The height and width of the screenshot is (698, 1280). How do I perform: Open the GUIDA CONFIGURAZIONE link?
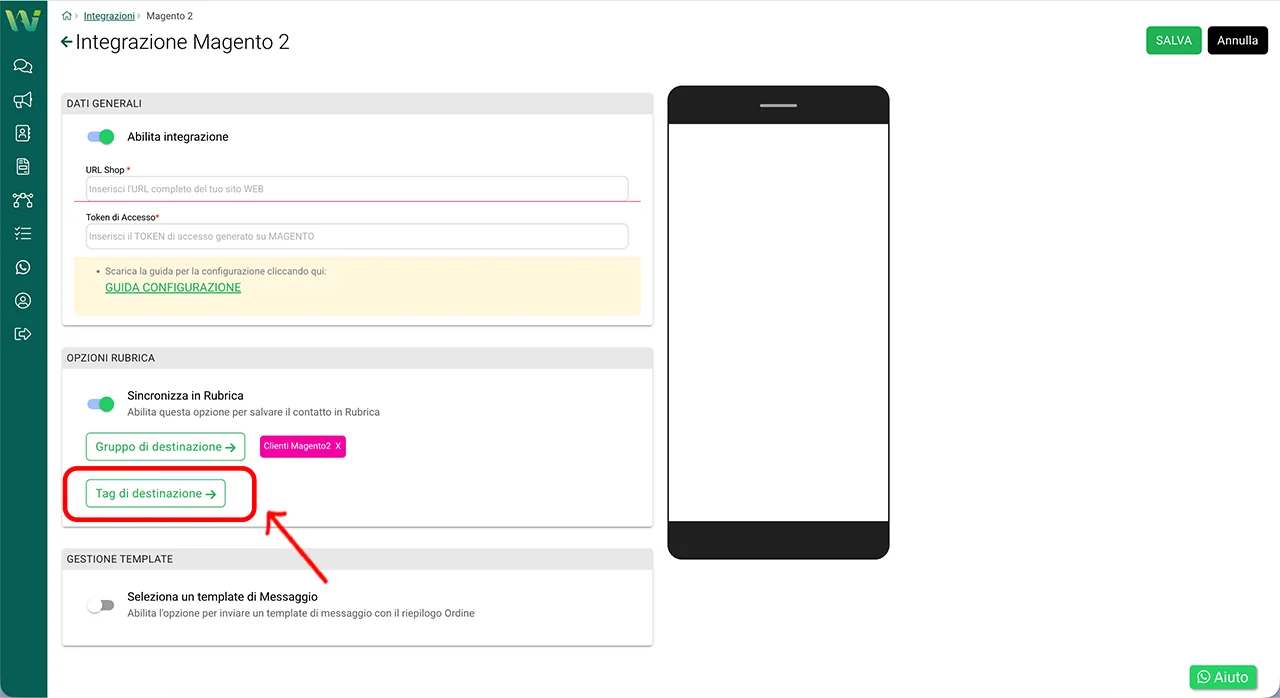click(x=173, y=287)
